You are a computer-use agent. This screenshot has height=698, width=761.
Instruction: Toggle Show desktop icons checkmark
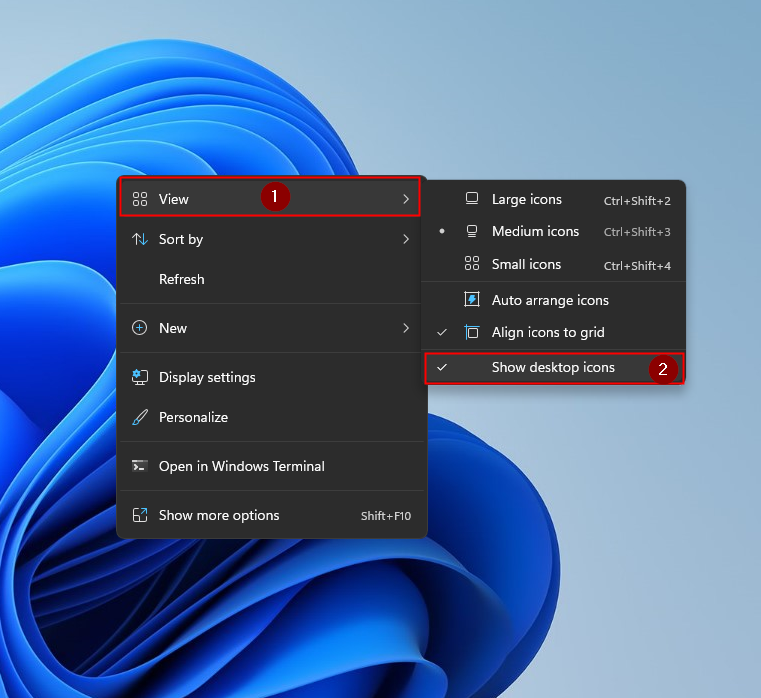click(x=442, y=367)
